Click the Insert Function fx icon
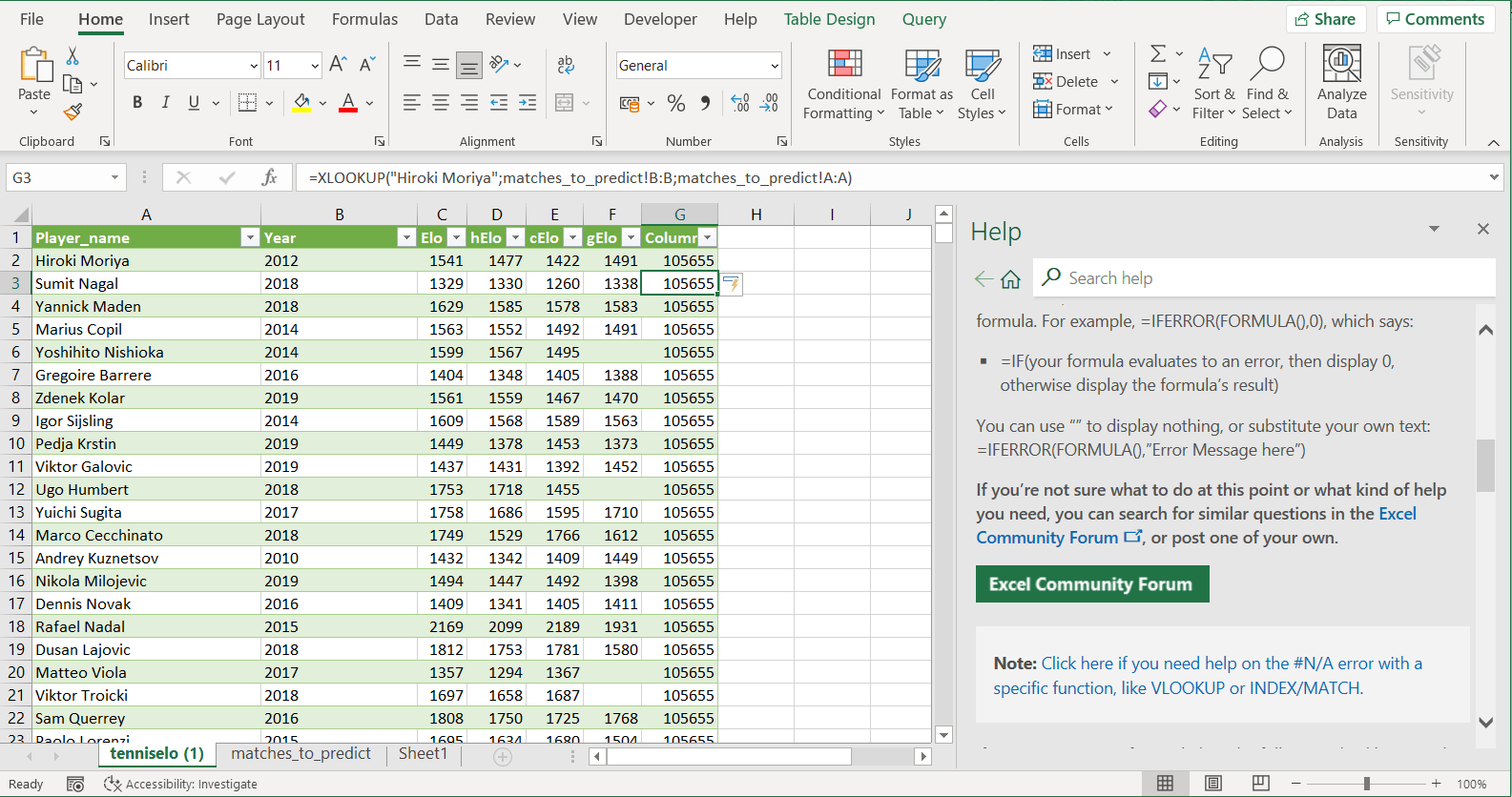This screenshot has width=1512, height=797. [x=269, y=177]
